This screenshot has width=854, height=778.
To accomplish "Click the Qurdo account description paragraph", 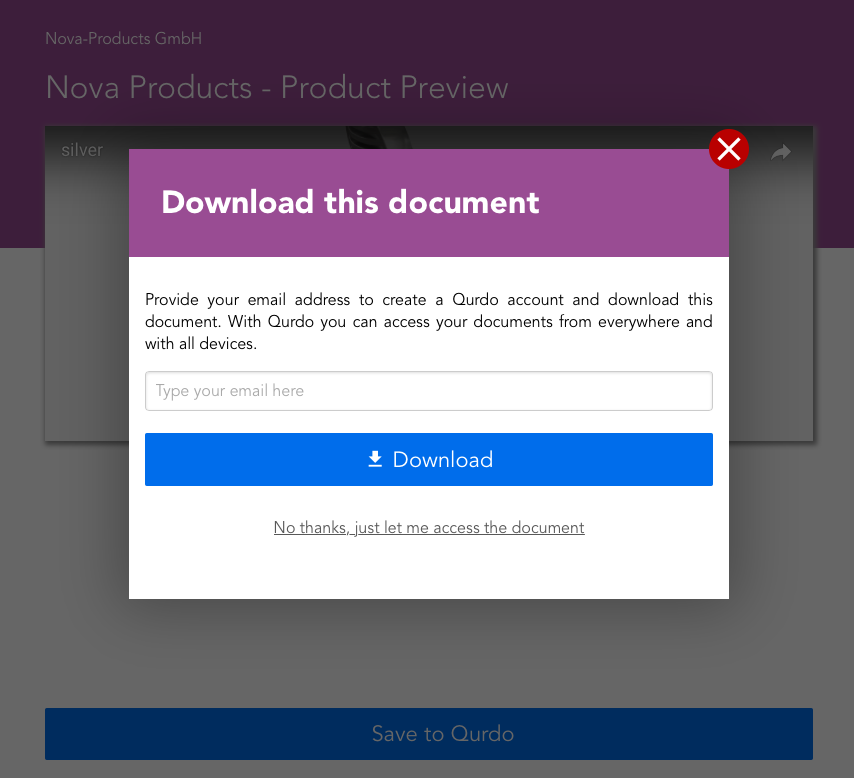I will pyautogui.click(x=428, y=321).
